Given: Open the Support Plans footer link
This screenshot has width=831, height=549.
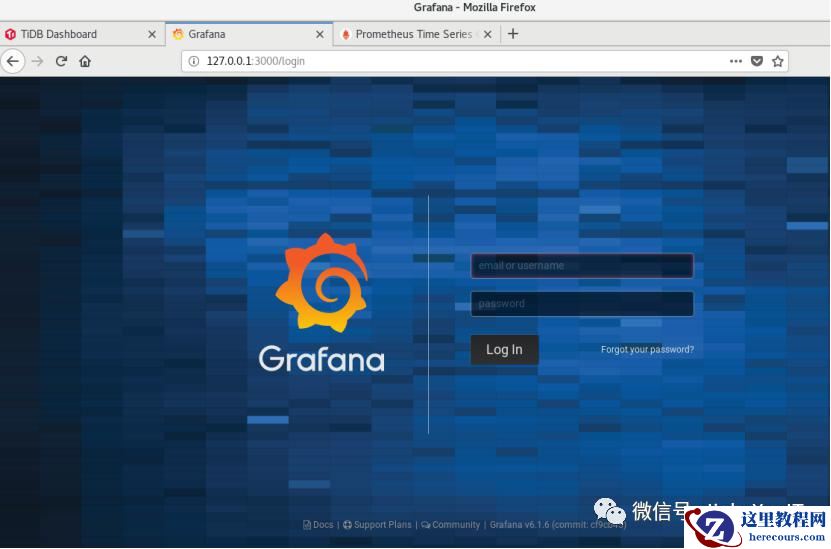Looking at the screenshot, I should pos(377,525).
